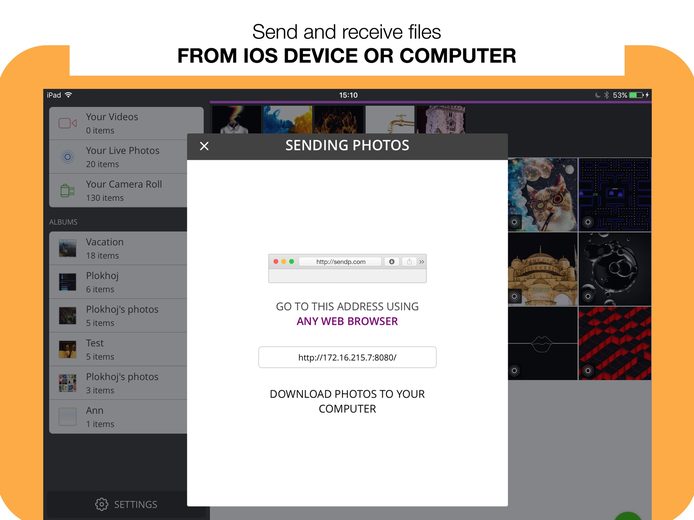Open Plokhoj's photos album with 3 items

coord(118,383)
